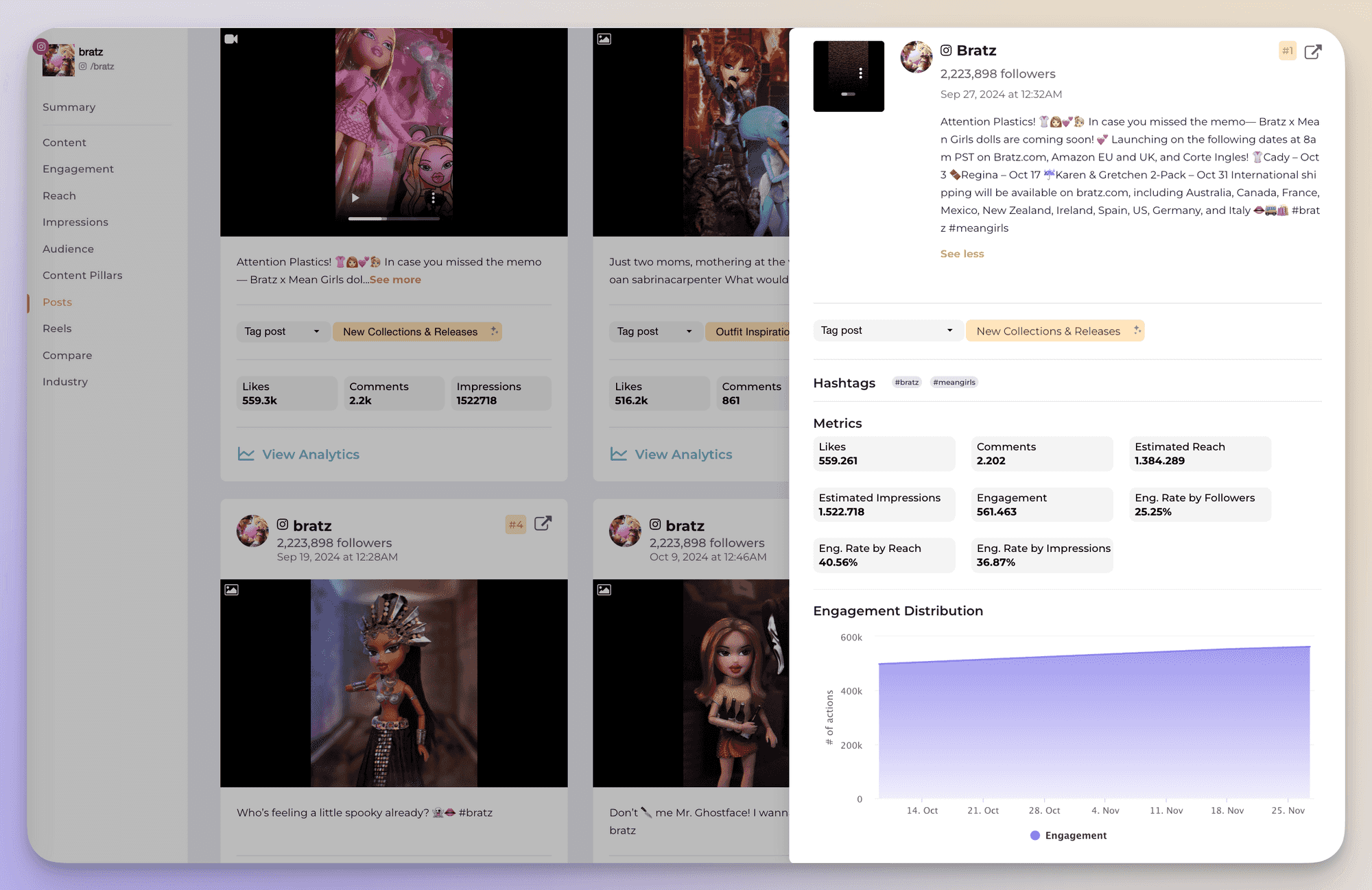Screen dimensions: 1372x890
Task: Click Instagram badge on sidebar profile picture
Action: [x=41, y=47]
